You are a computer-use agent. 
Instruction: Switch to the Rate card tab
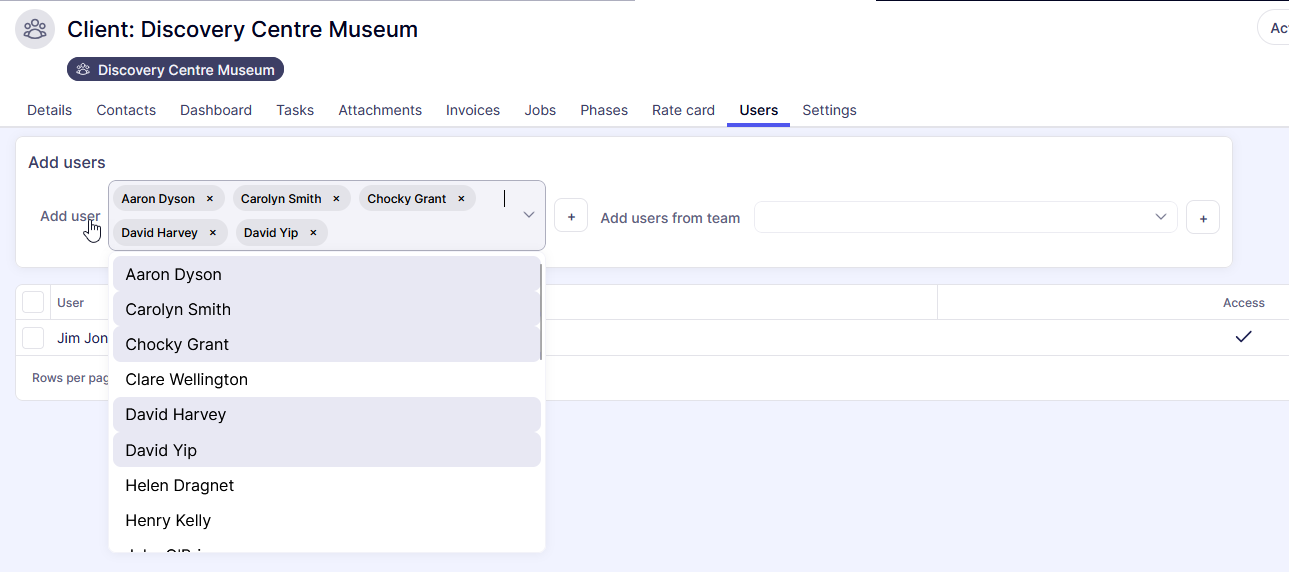pyautogui.click(x=683, y=110)
